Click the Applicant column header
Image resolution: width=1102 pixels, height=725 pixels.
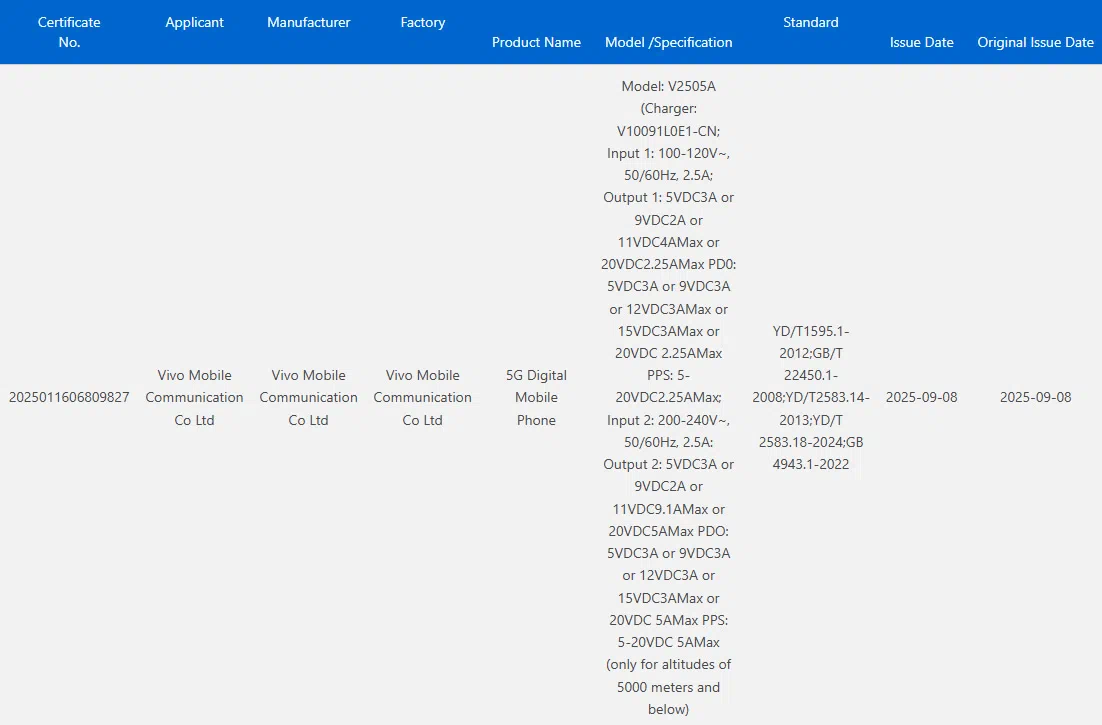[x=195, y=22]
